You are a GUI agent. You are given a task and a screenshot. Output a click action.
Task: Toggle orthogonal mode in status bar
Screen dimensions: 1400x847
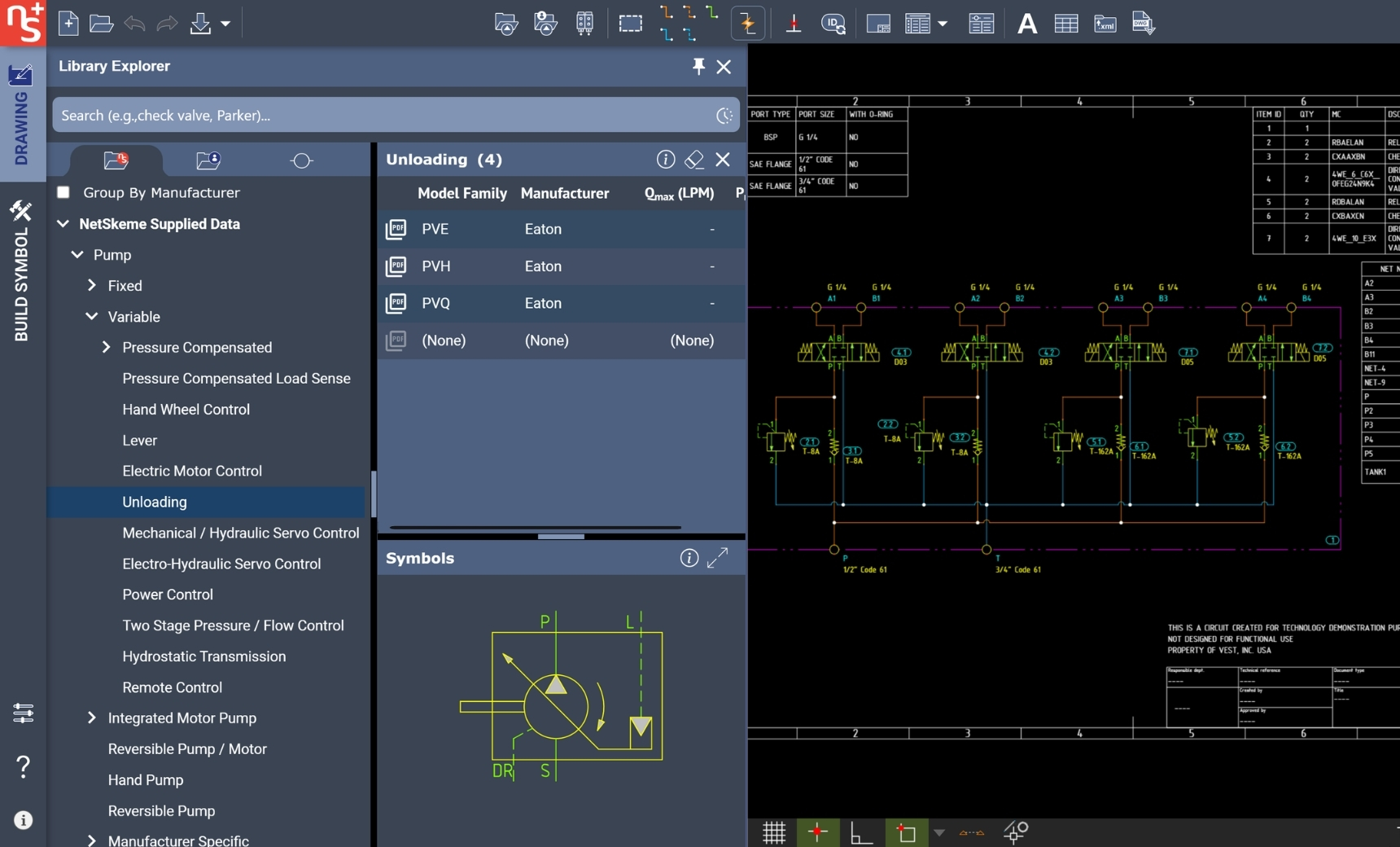pyautogui.click(x=861, y=832)
